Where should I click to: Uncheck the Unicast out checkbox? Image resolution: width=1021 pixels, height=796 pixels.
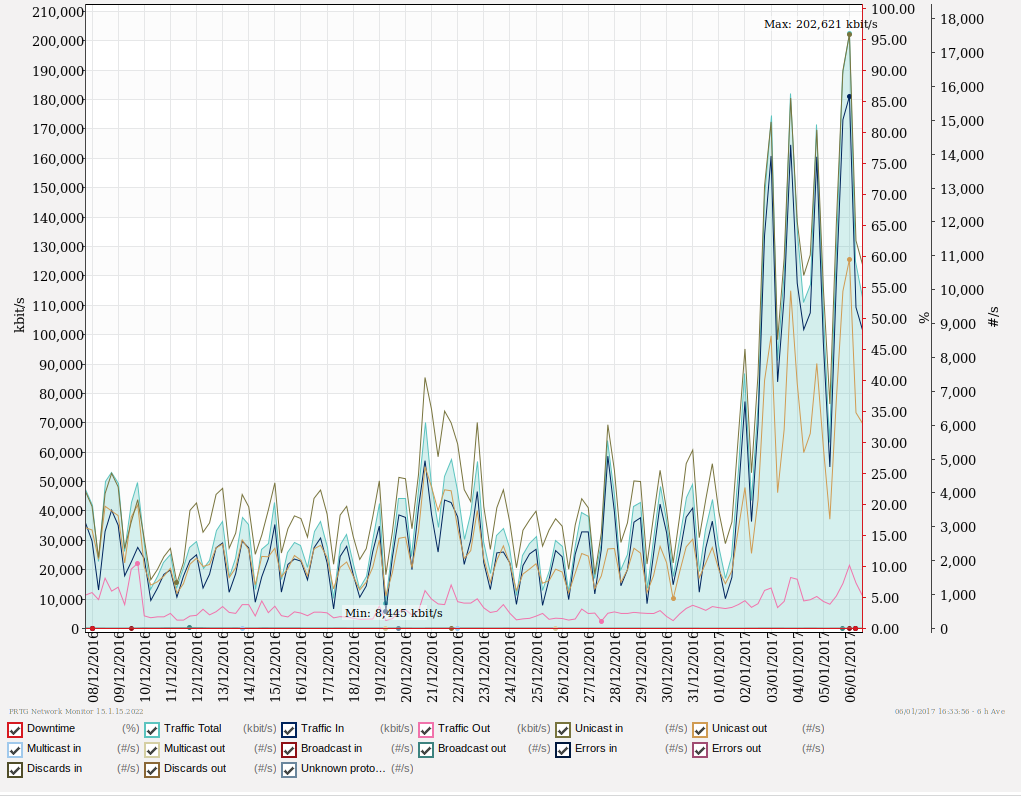click(x=700, y=729)
